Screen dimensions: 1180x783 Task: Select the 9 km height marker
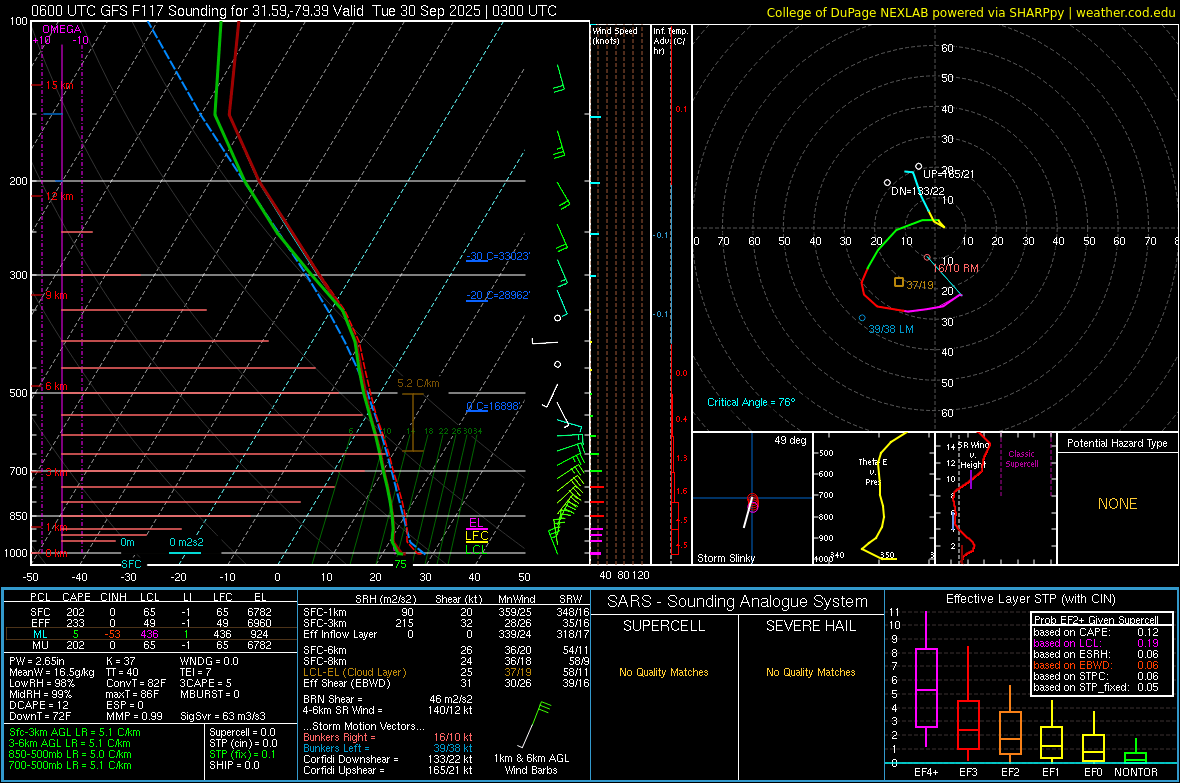(x=56, y=295)
